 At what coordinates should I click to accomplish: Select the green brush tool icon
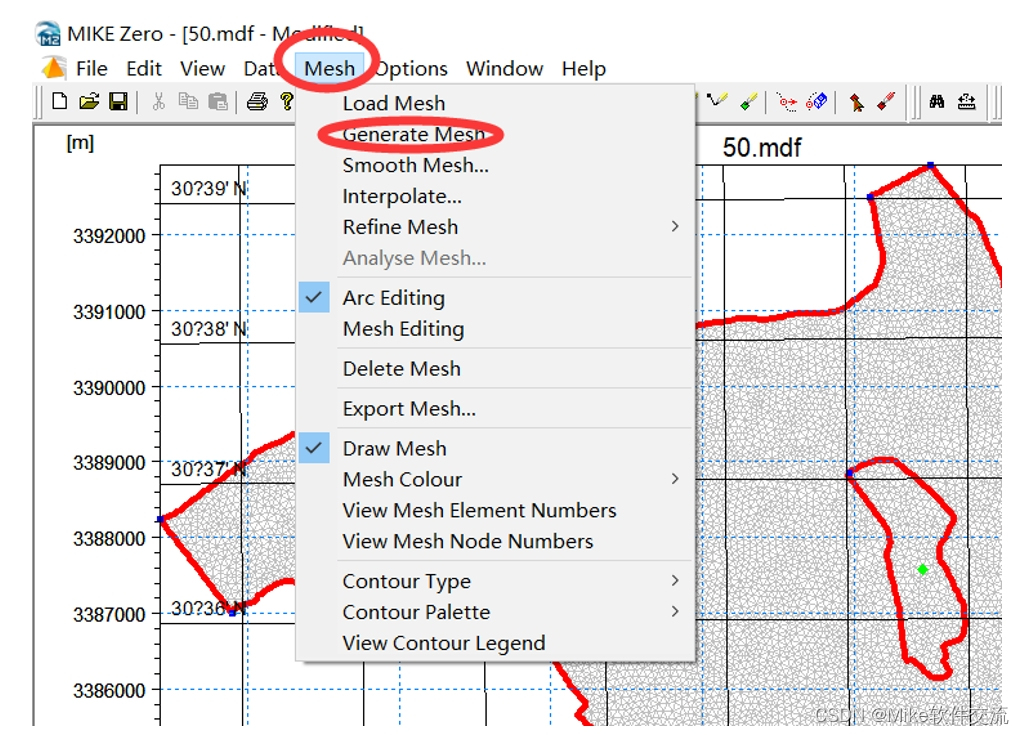point(748,101)
